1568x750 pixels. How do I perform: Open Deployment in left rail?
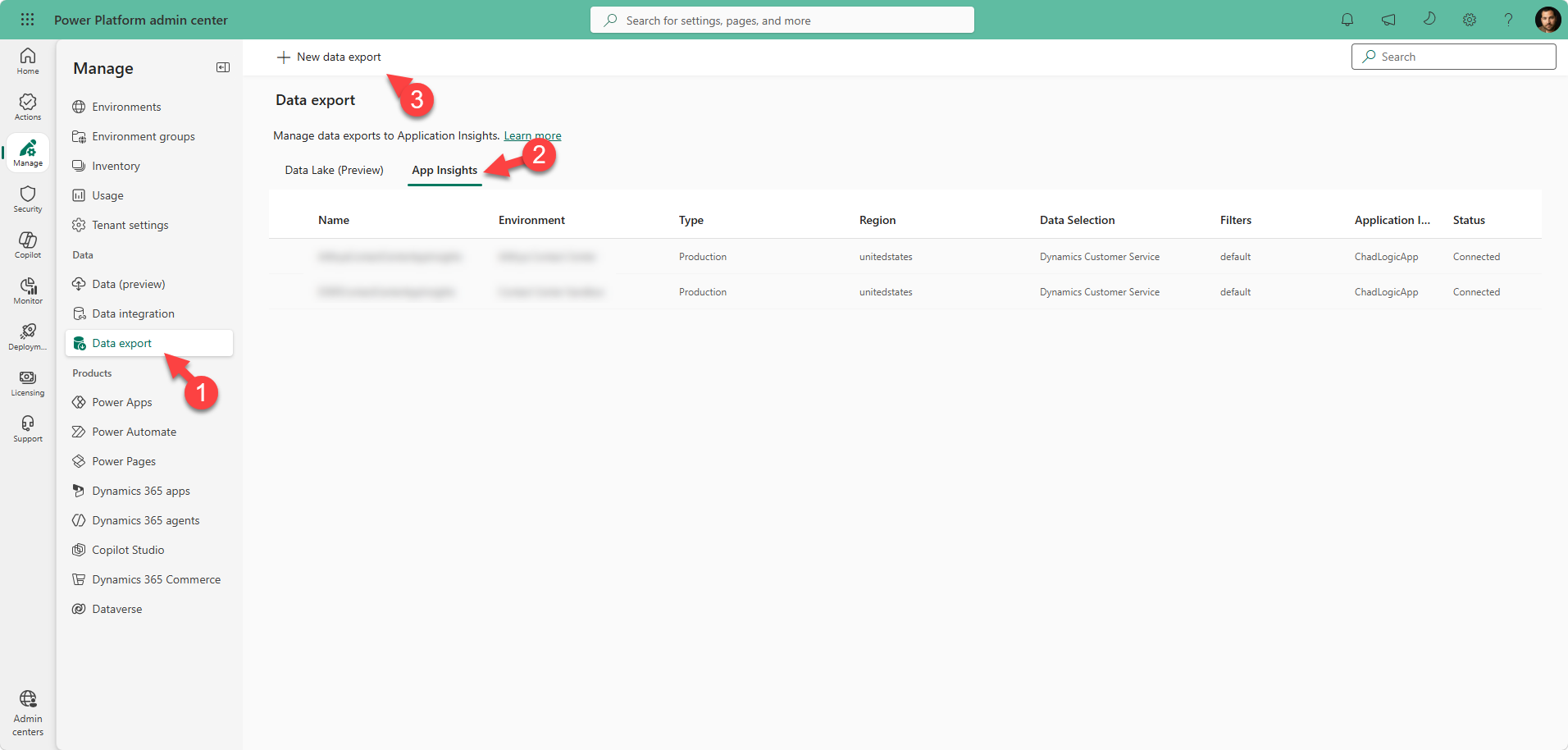pos(28,336)
